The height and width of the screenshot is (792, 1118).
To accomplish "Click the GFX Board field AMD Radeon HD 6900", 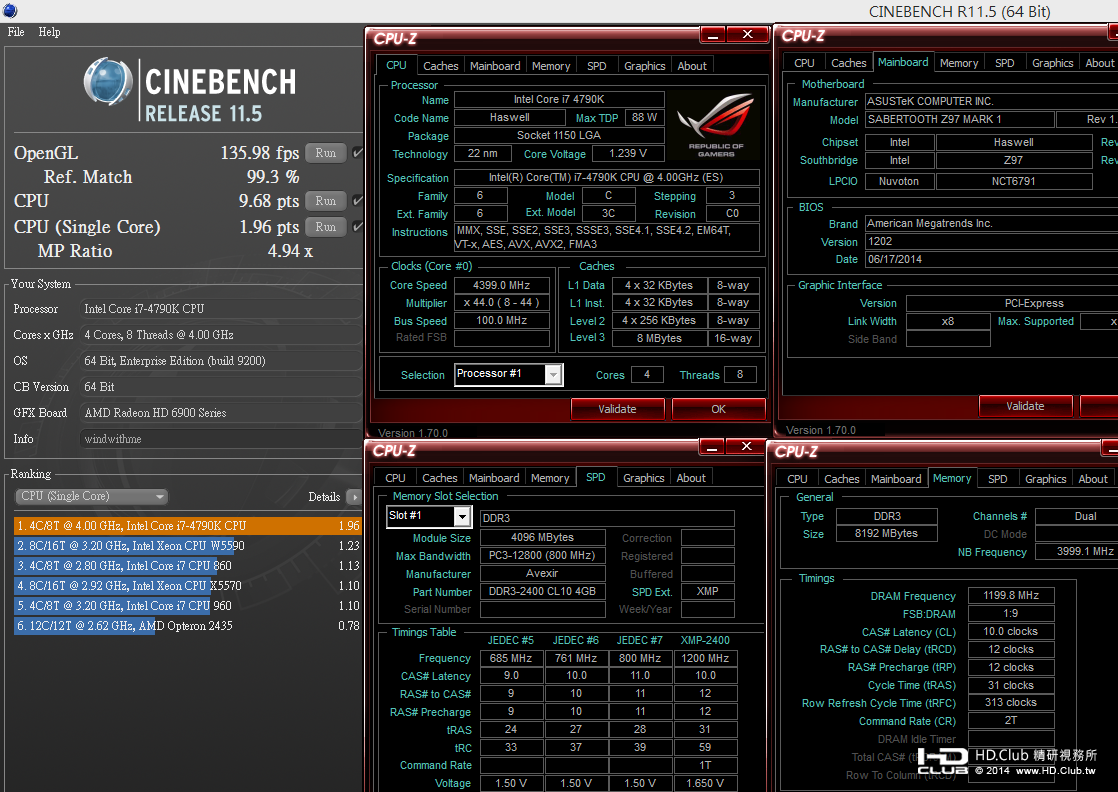I will coord(221,413).
